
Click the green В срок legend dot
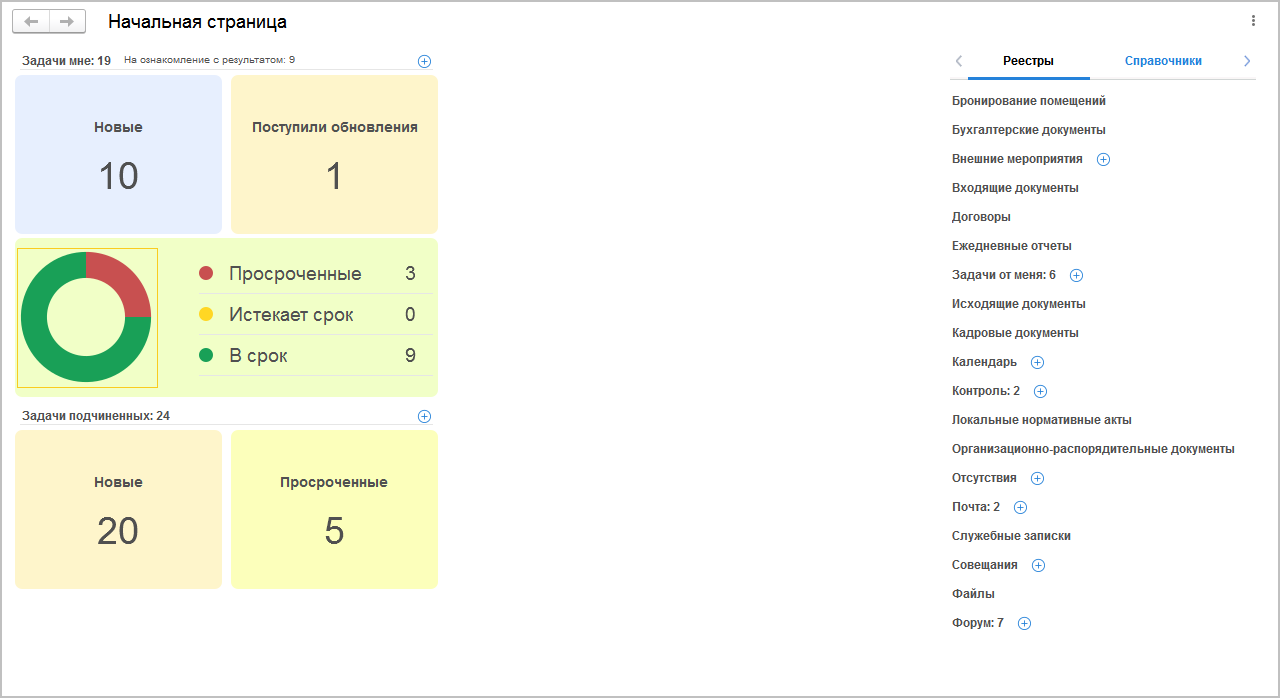click(x=207, y=355)
